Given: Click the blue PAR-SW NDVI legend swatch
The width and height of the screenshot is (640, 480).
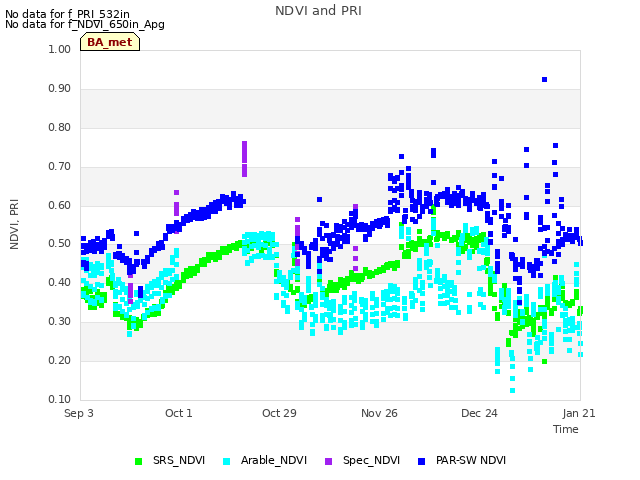Looking at the screenshot, I should coord(421,461).
